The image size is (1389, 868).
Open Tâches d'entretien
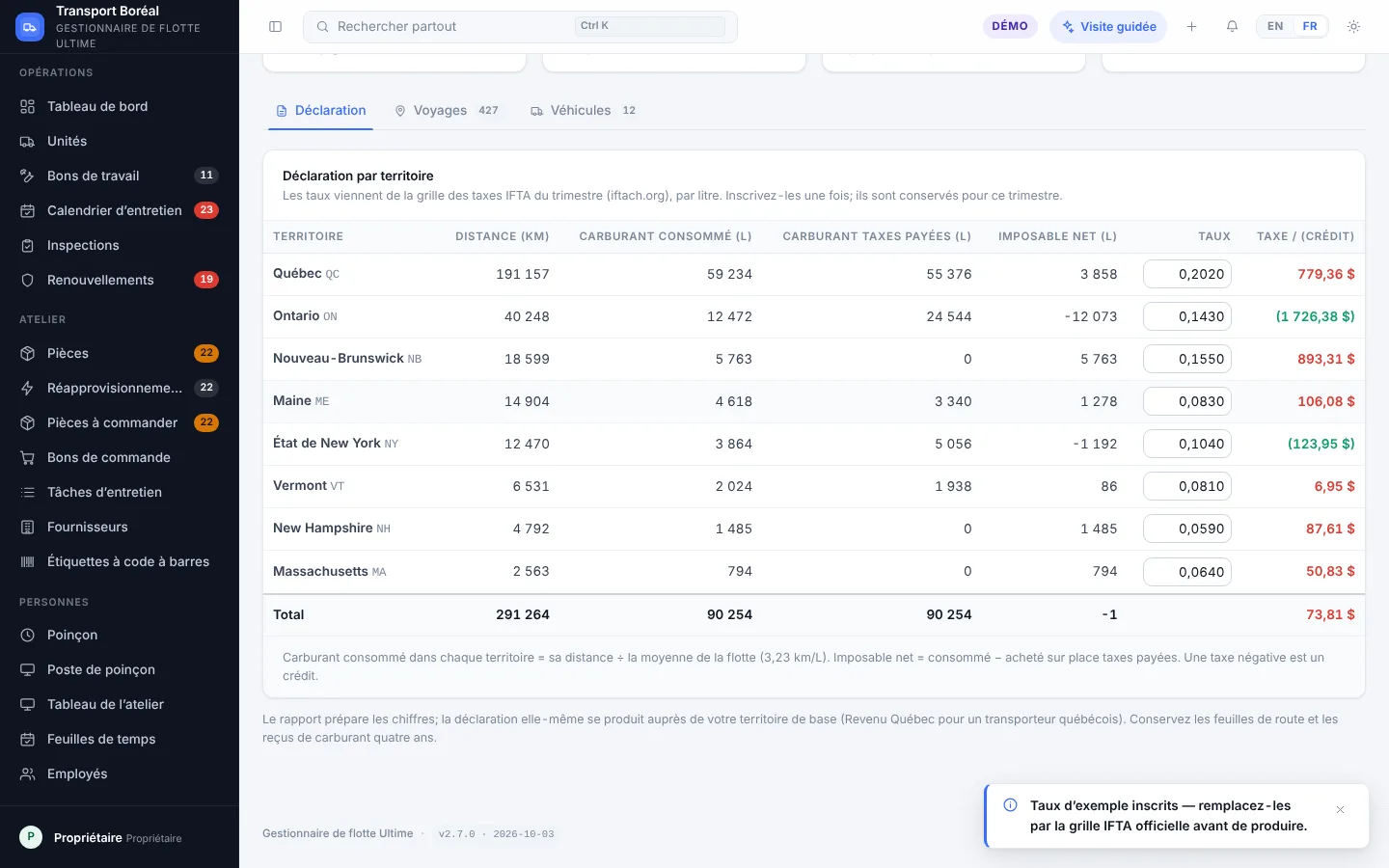pos(120,492)
